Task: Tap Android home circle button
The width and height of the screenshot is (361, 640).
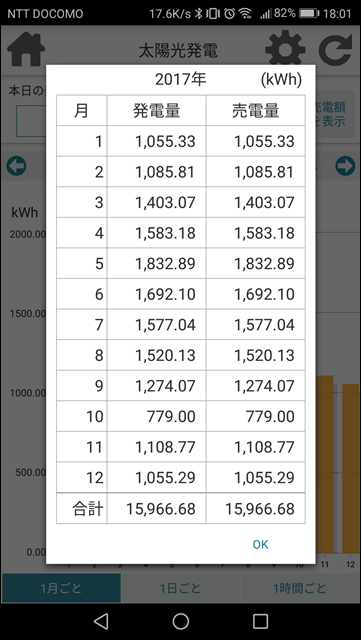Action: [x=180, y=621]
